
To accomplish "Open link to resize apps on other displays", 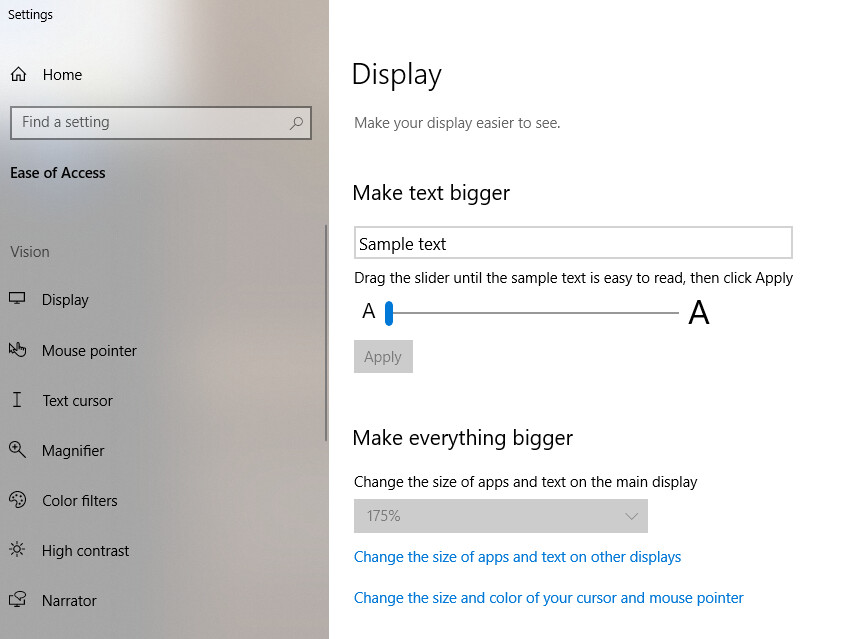I will [517, 557].
